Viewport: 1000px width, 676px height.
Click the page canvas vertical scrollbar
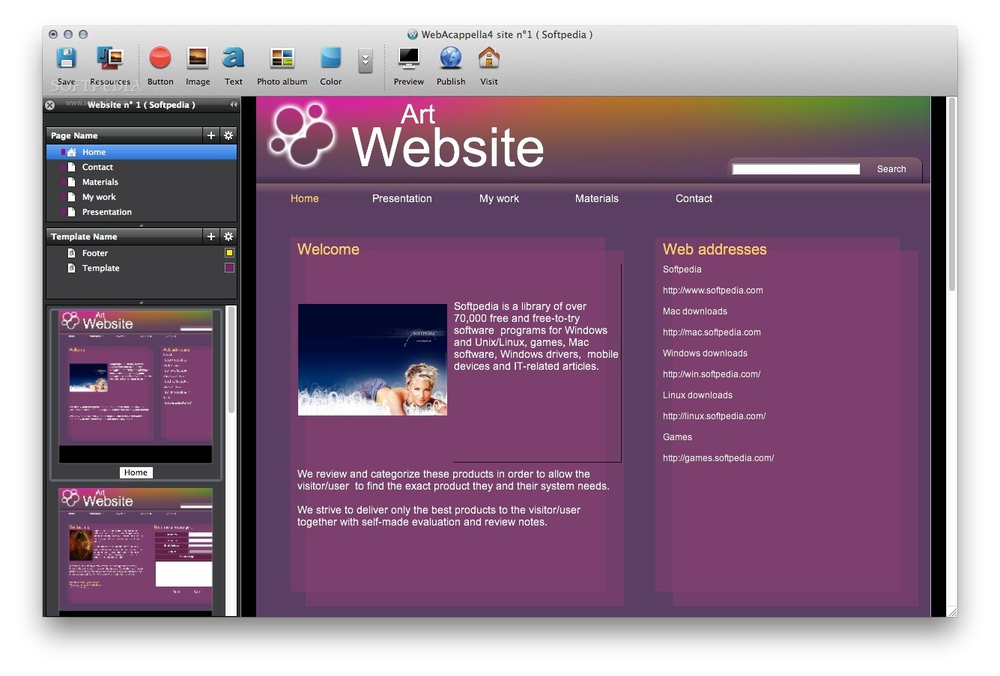coord(952,195)
